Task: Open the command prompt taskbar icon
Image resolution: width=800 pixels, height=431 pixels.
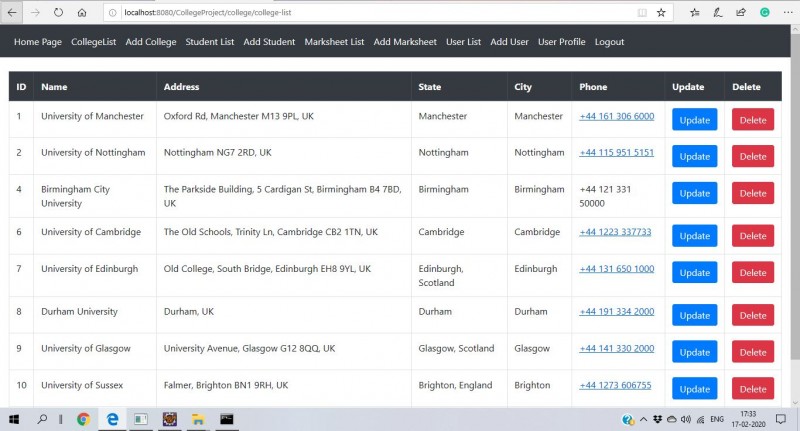Action: coord(227,419)
